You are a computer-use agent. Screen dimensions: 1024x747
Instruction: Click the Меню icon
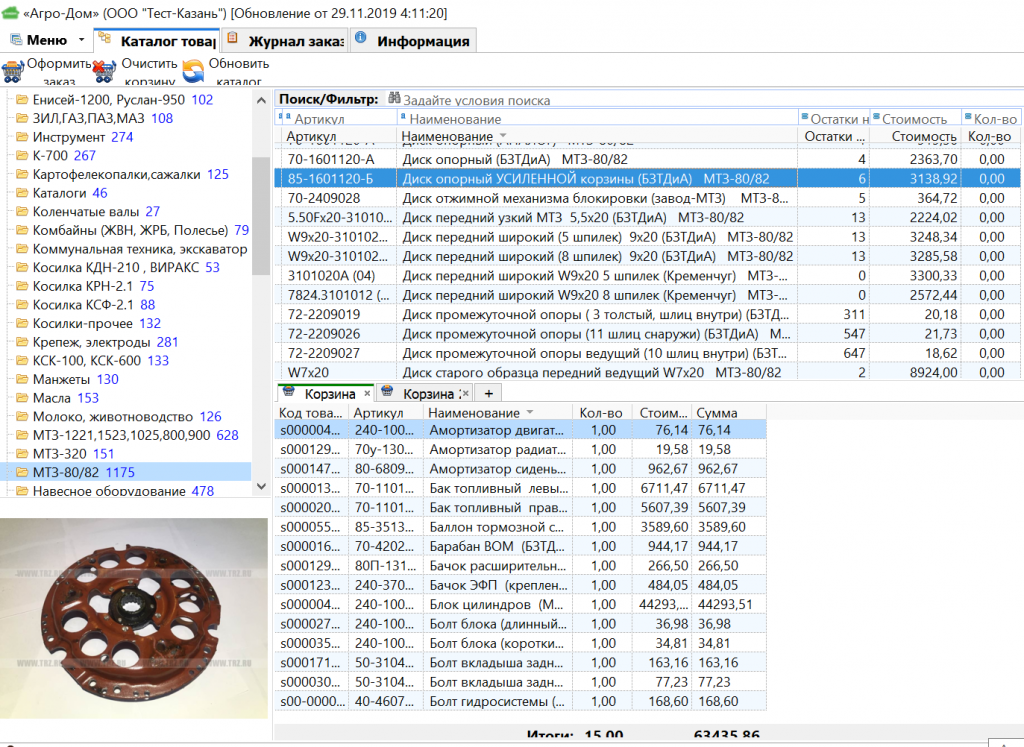[16, 40]
